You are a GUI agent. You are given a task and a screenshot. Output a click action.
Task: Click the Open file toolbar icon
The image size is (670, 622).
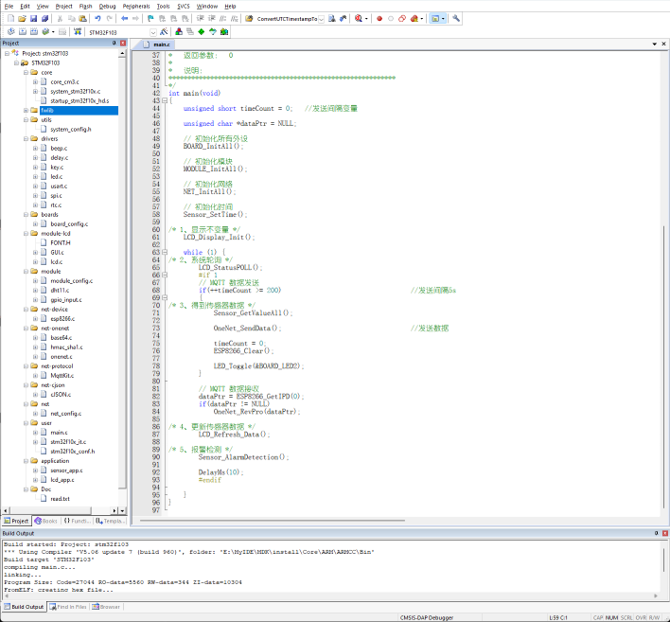[22, 18]
